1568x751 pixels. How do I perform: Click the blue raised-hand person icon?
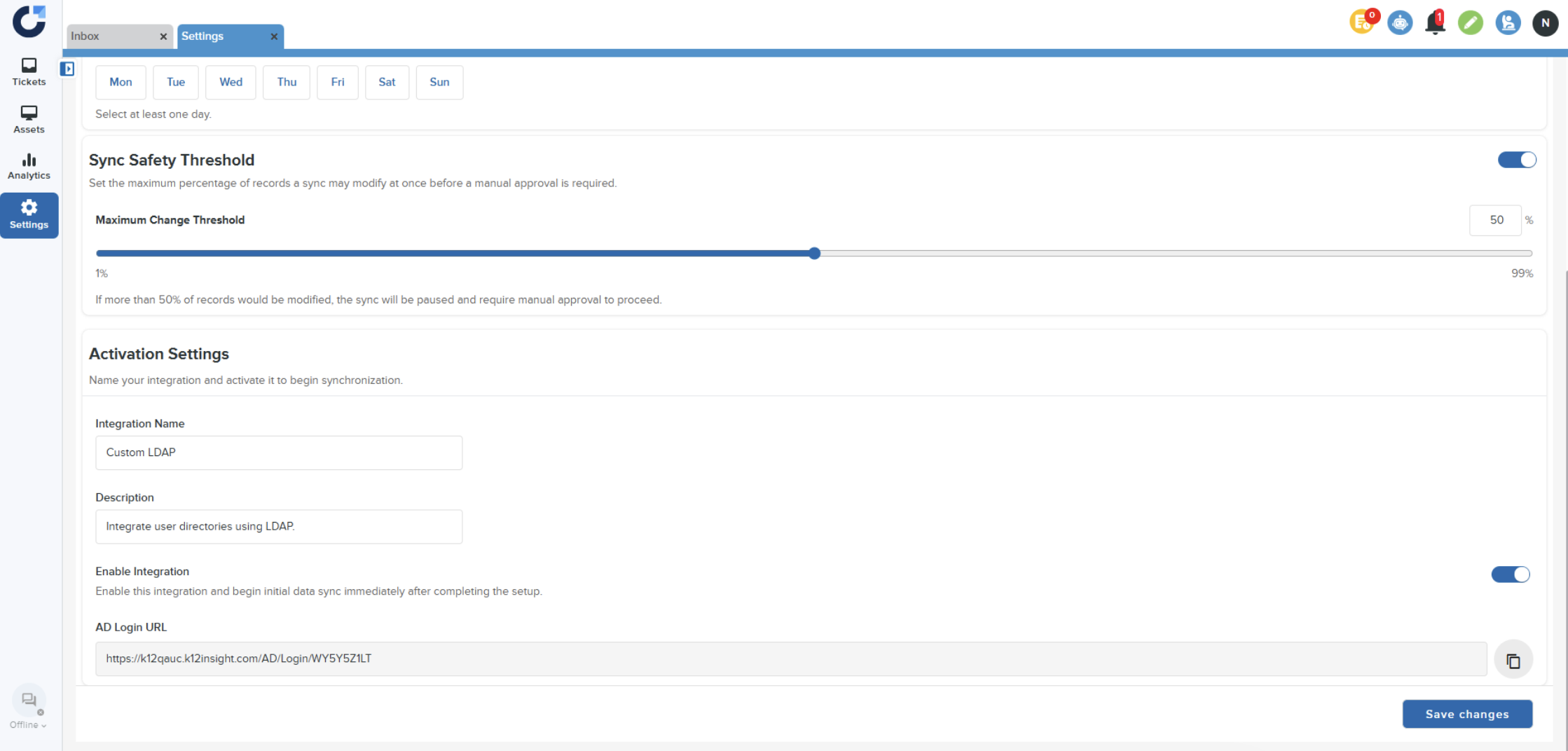tap(1507, 23)
